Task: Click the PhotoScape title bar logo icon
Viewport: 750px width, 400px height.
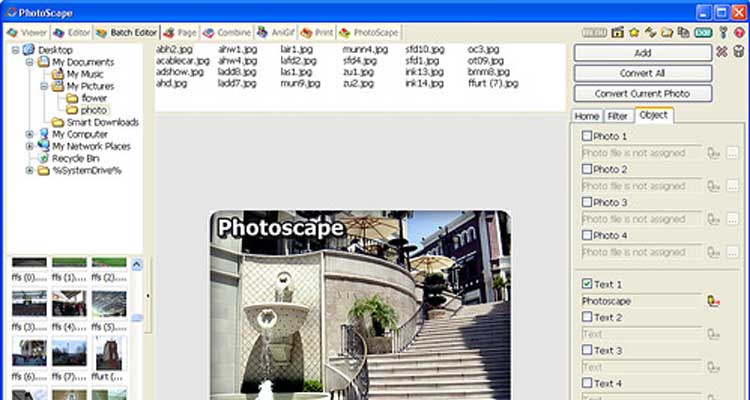Action: point(11,12)
